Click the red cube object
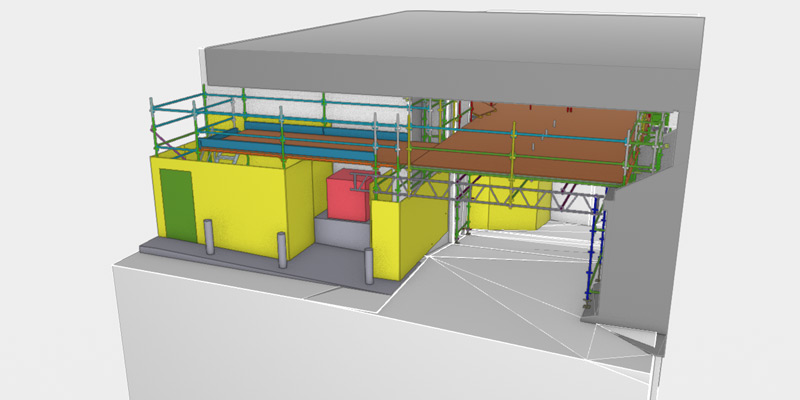Viewport: 800px width, 400px height. [x=348, y=195]
